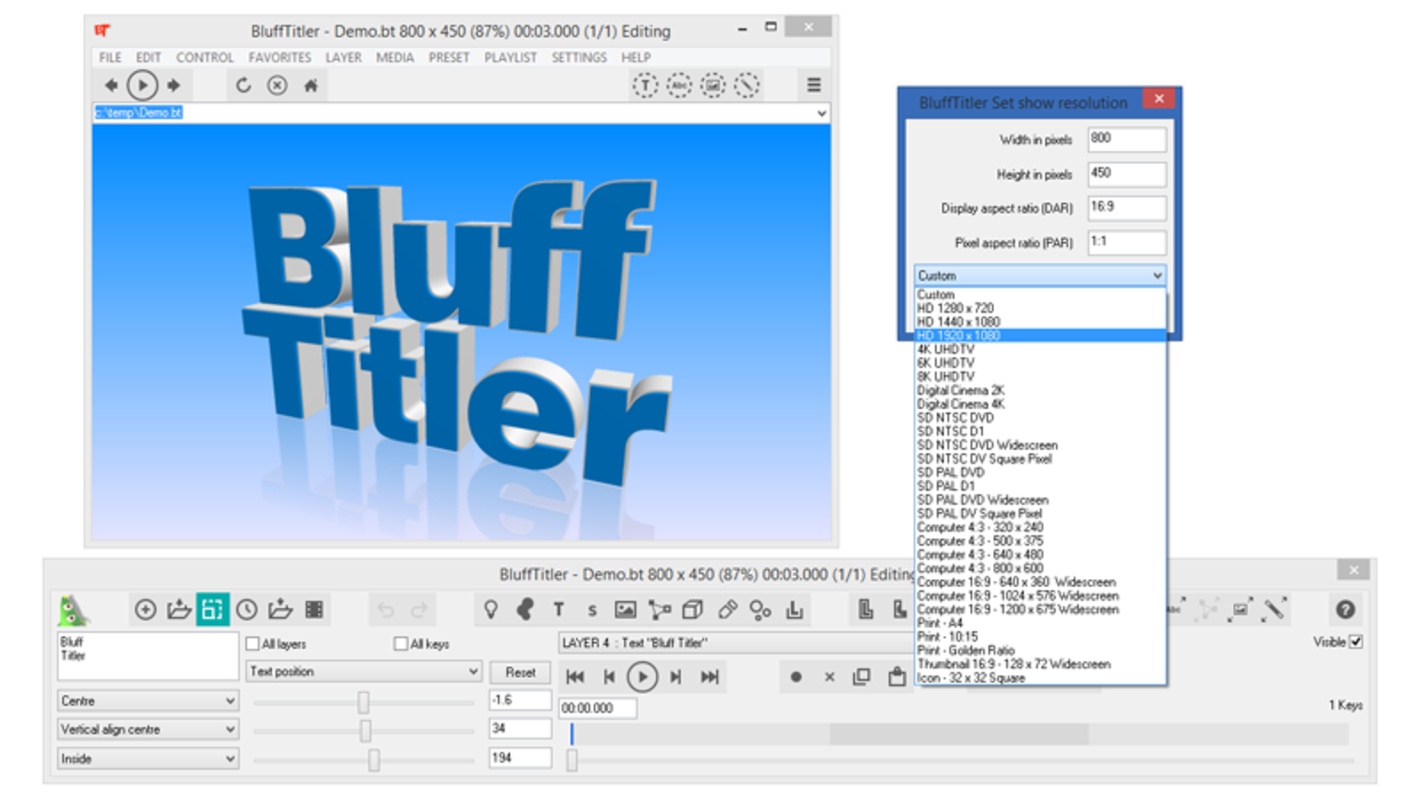Click the slider beside the -1.6 value

(x=364, y=702)
